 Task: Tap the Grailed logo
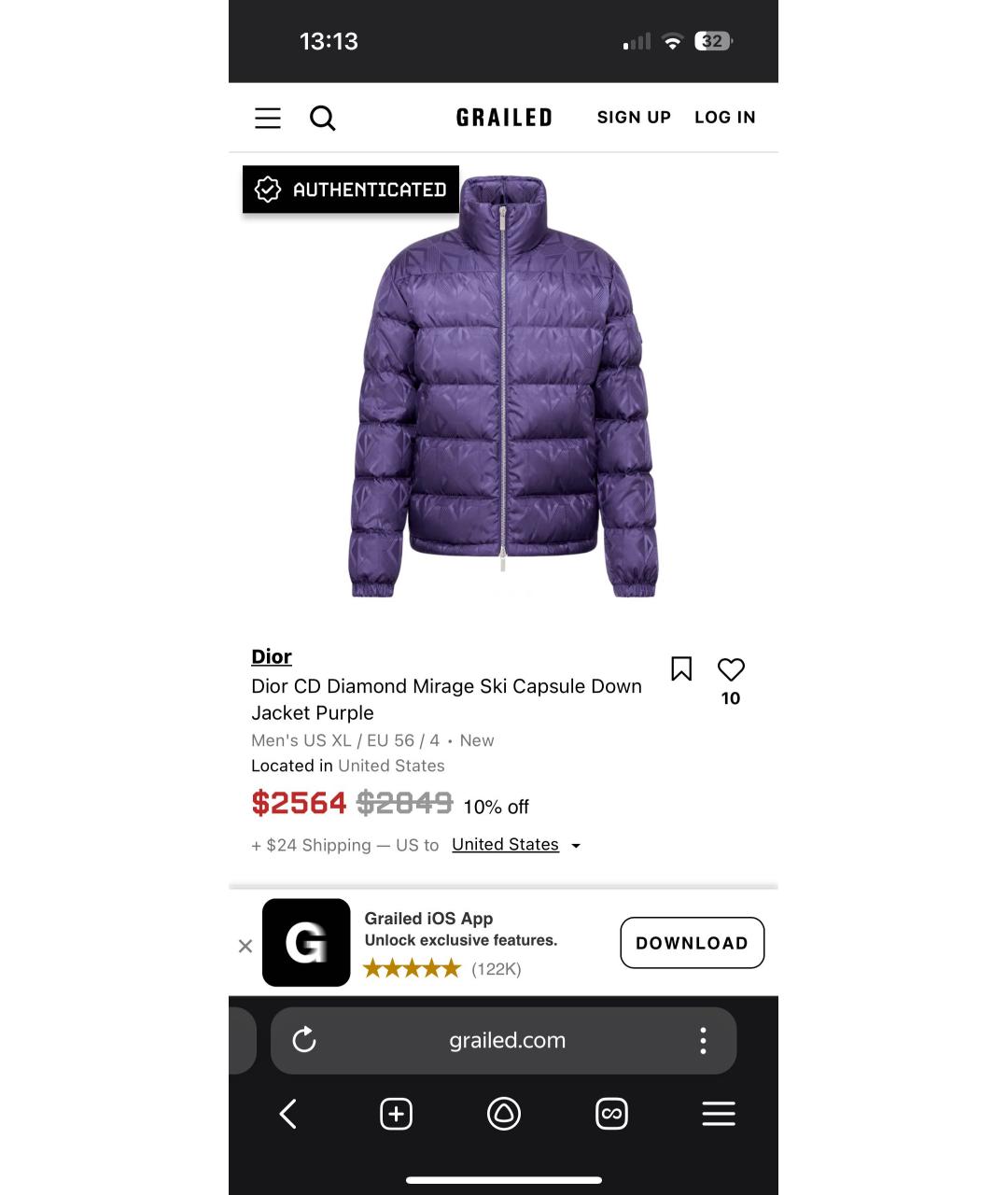pyautogui.click(x=504, y=118)
